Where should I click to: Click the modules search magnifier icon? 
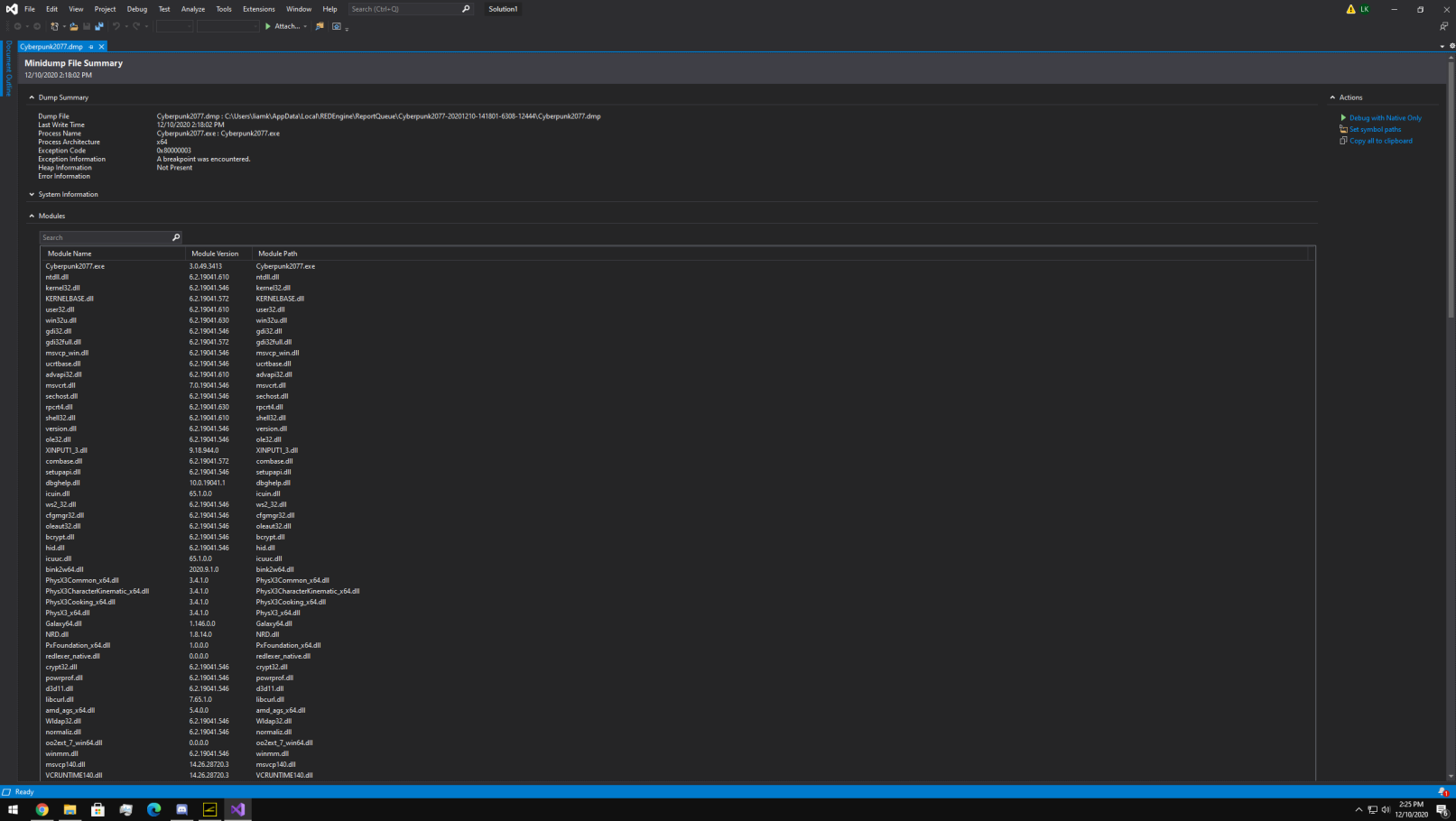(x=176, y=237)
